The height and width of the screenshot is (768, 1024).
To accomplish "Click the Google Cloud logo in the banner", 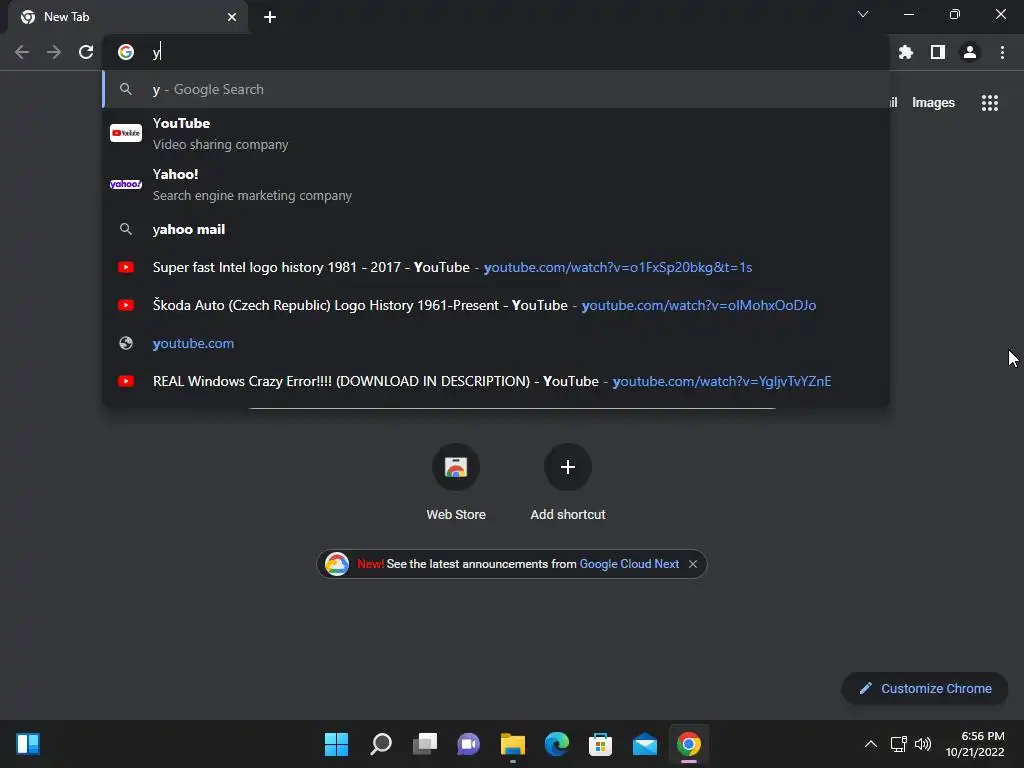I will point(337,564).
